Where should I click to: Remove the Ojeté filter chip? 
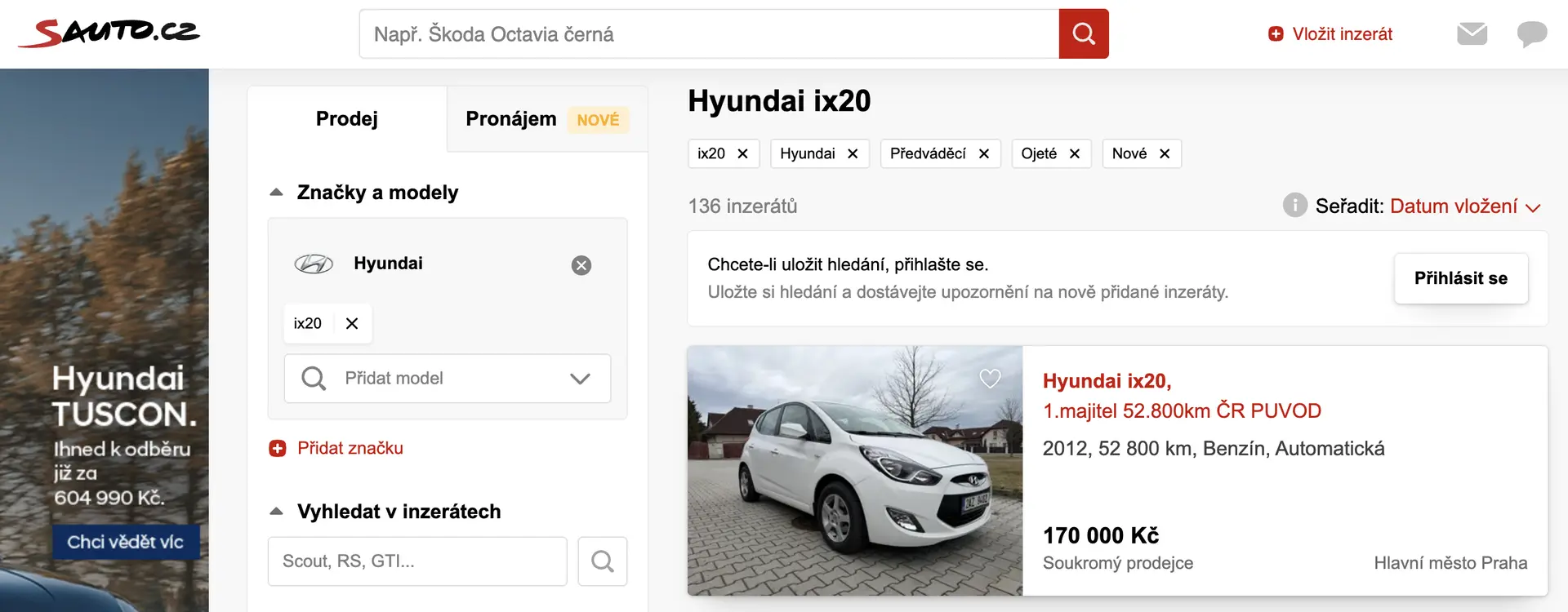tap(1074, 153)
